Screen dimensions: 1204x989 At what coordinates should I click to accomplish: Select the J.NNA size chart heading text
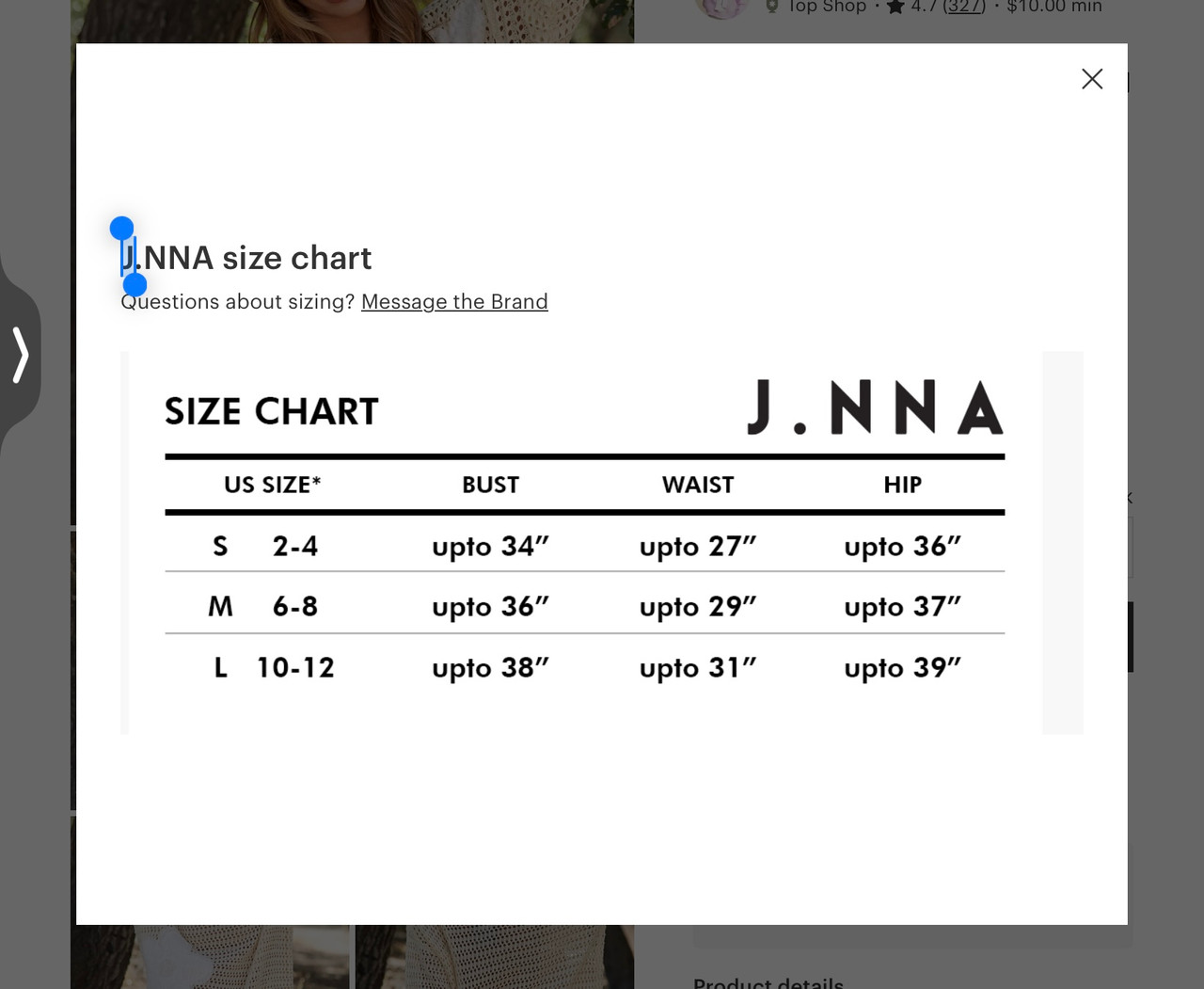(x=246, y=258)
